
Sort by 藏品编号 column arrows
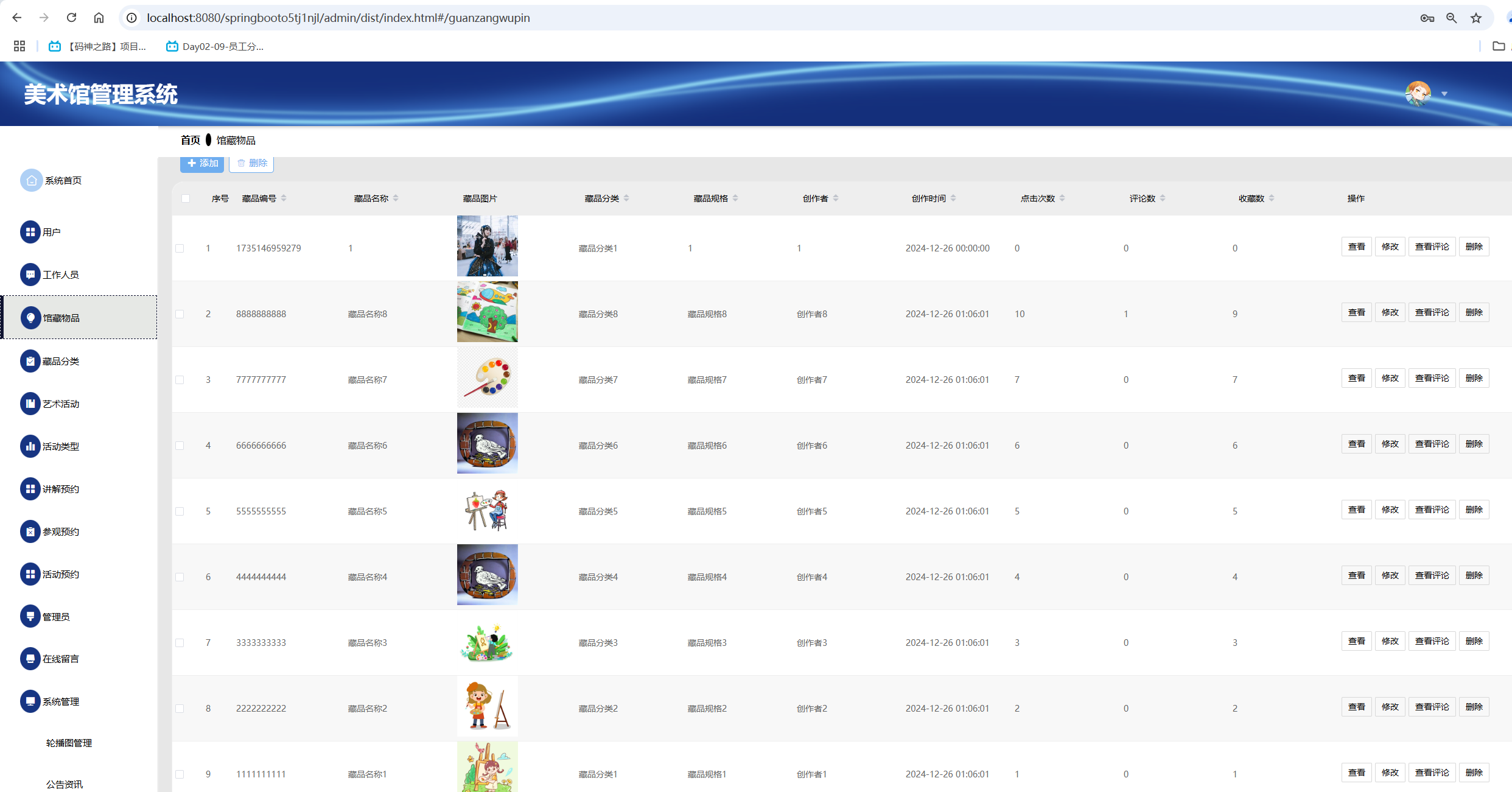284,198
